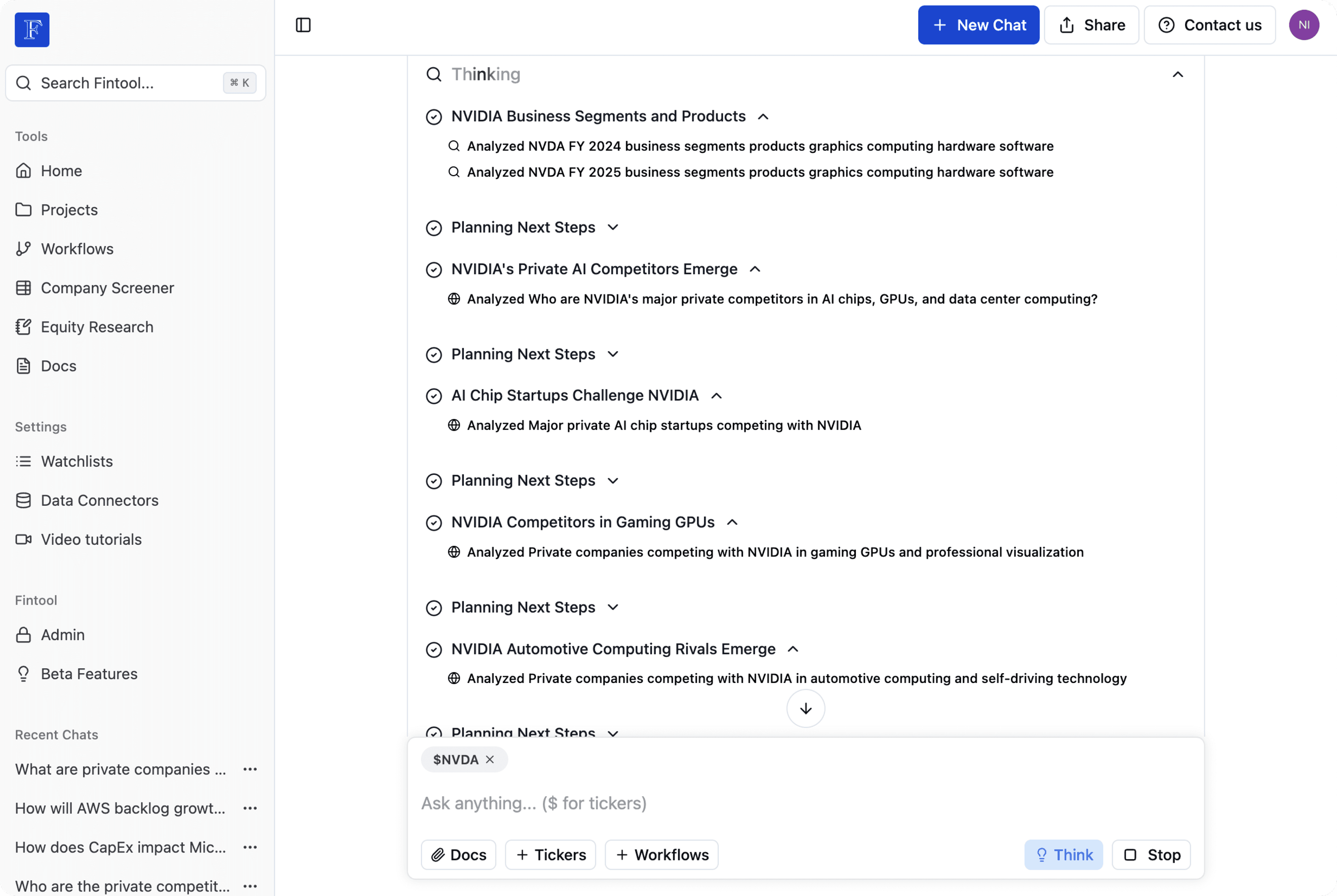The height and width of the screenshot is (896, 1337).
Task: Click the Home house icon
Action: click(23, 171)
